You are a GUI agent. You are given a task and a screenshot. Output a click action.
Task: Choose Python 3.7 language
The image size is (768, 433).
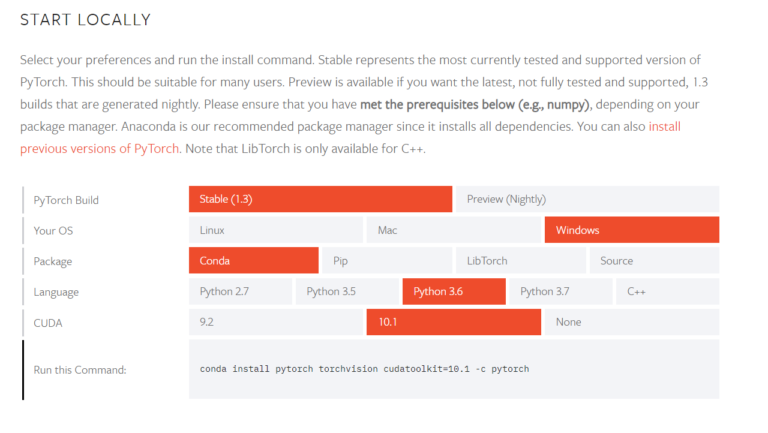coord(561,291)
